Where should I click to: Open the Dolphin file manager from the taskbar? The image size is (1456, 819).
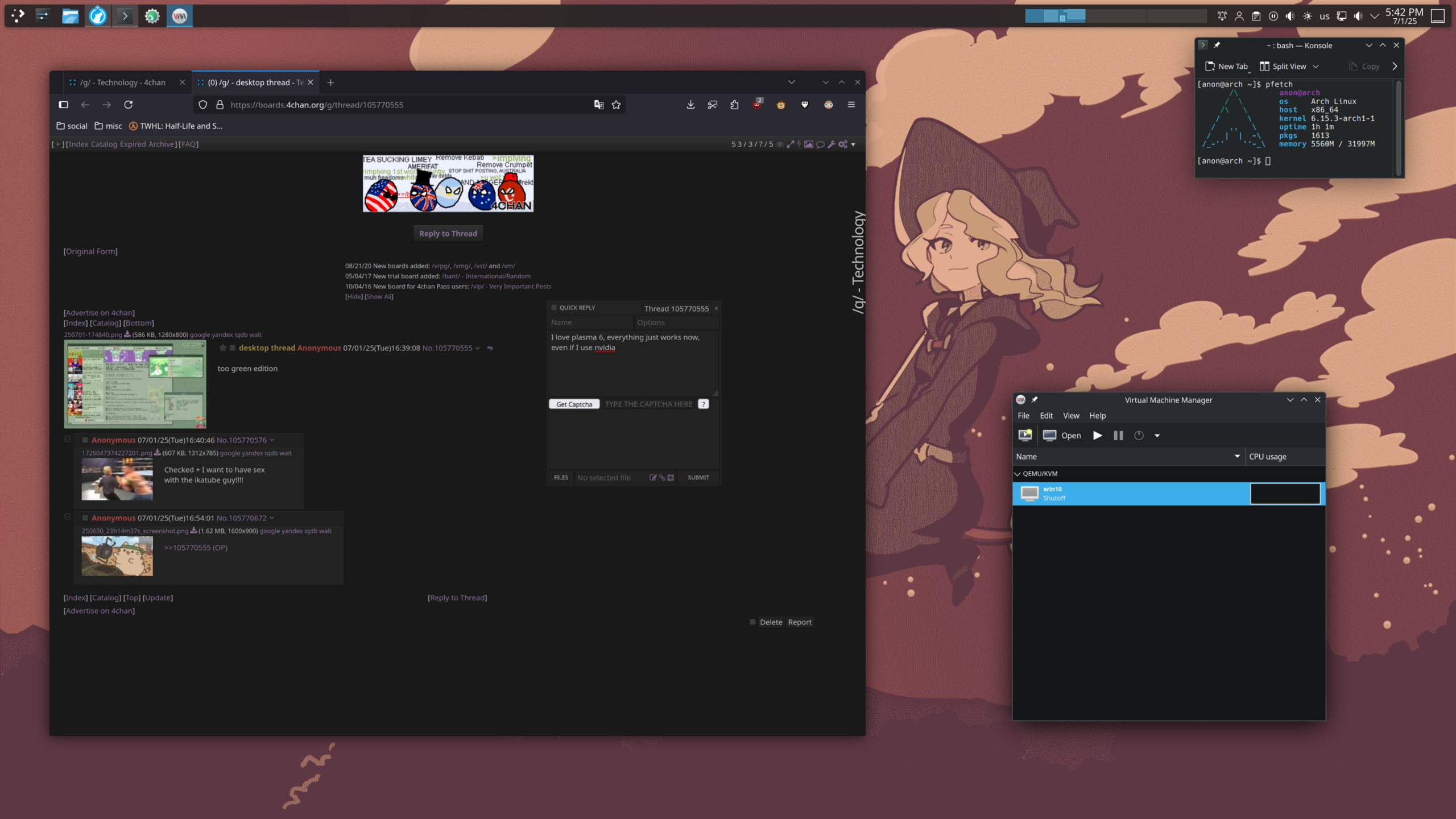click(x=71, y=16)
